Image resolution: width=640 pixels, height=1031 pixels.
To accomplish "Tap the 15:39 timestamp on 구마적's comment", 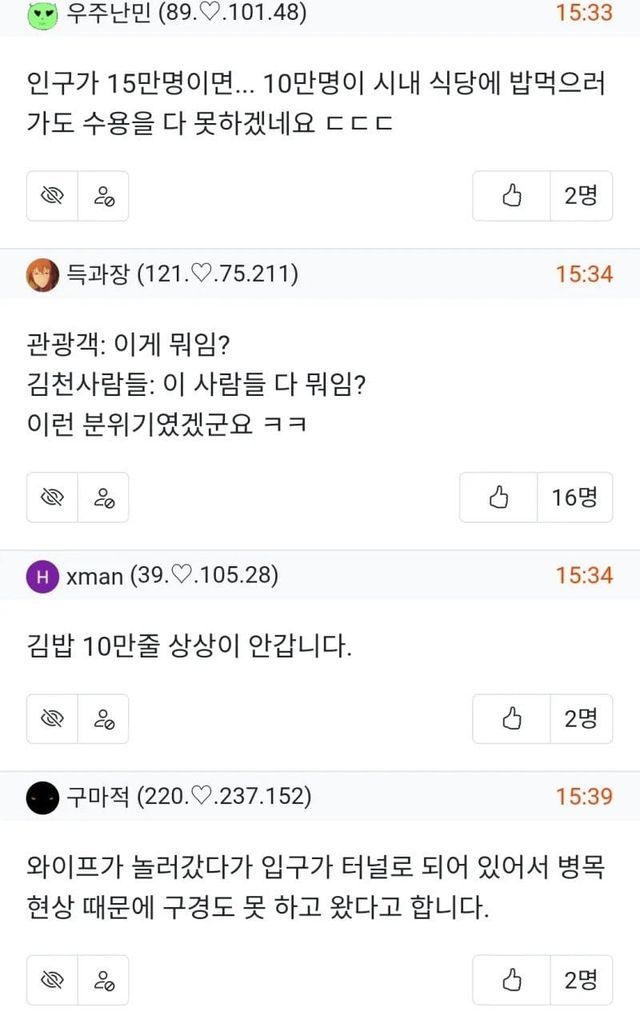I will click(x=584, y=797).
